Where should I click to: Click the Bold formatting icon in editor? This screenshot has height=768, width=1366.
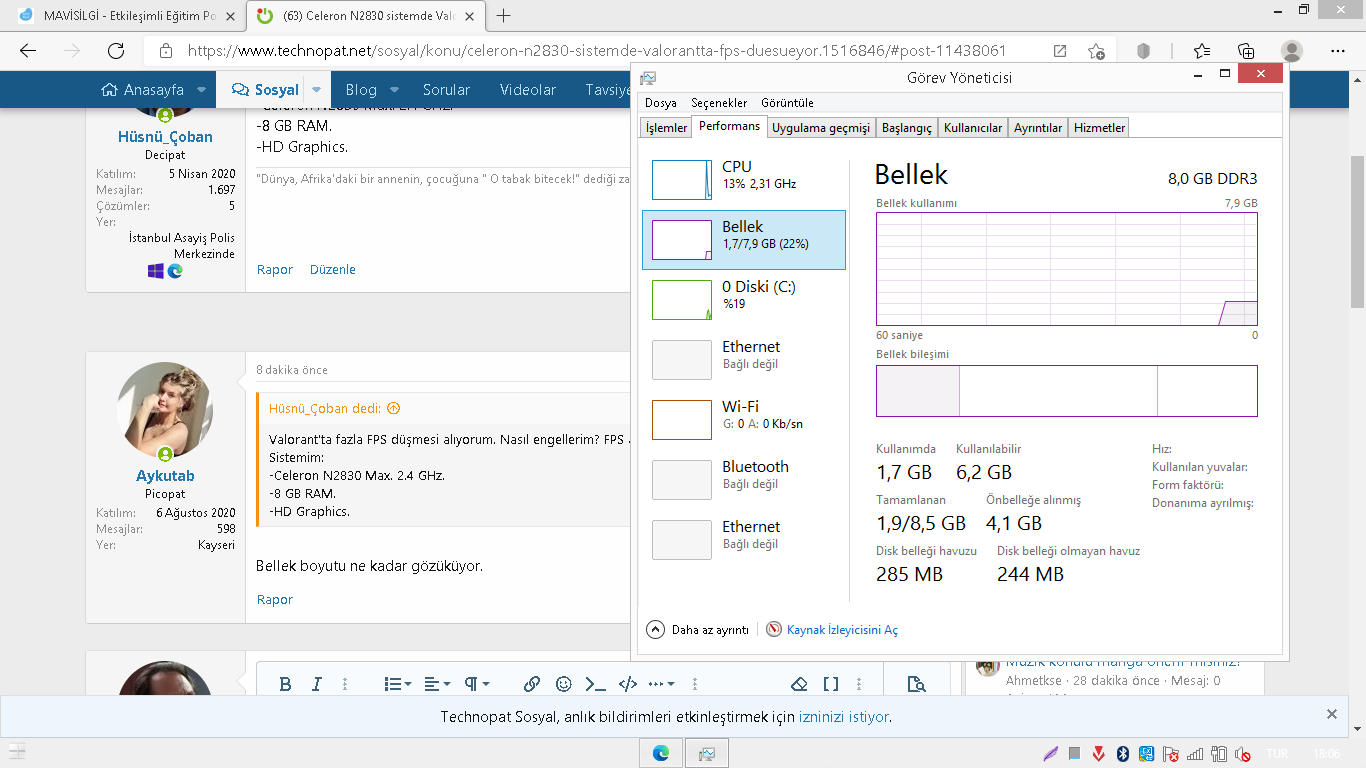285,684
